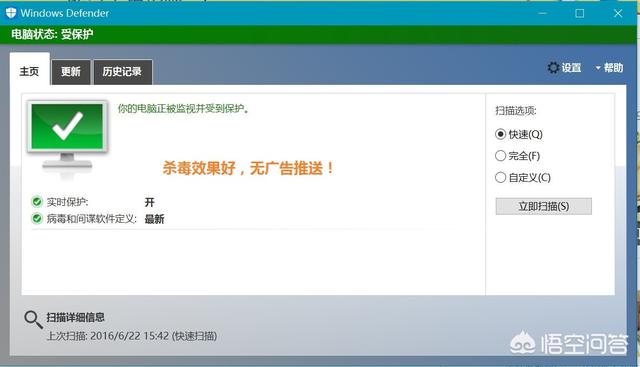Expand the 帮助 dropdown menu
This screenshot has width=640, height=367.
pos(609,68)
